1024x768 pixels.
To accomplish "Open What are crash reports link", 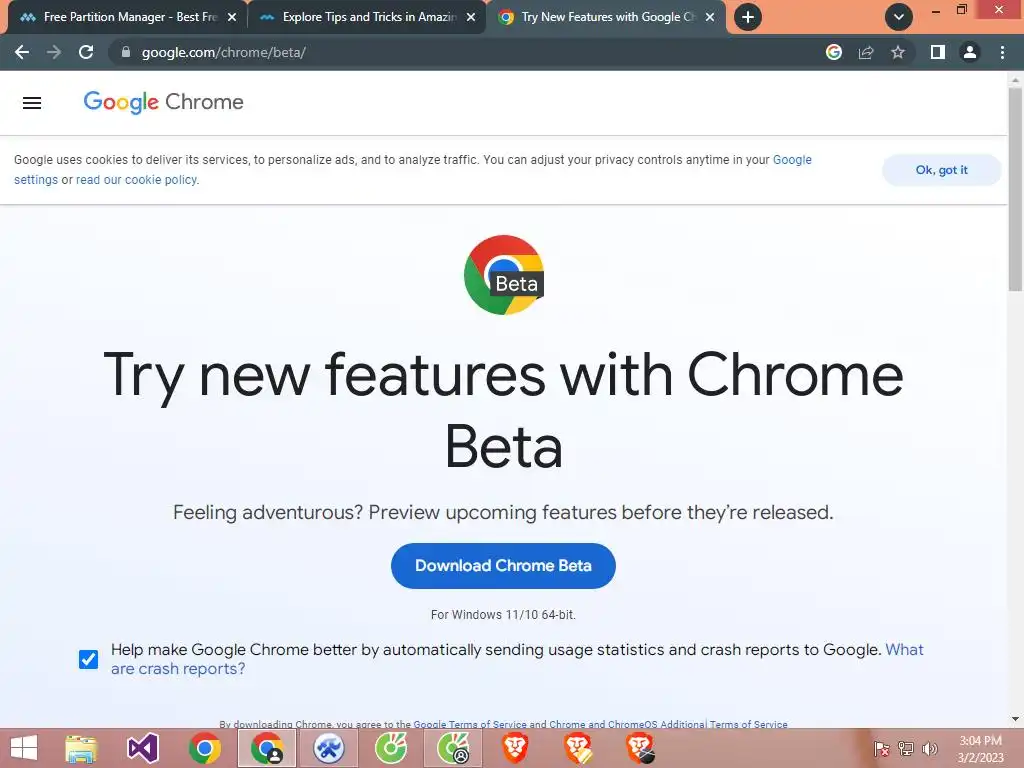I will 178,669.
